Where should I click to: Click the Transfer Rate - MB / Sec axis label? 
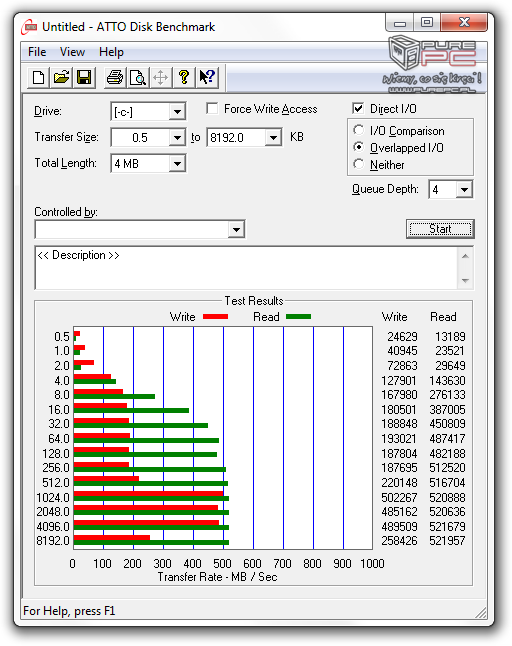(x=217, y=577)
